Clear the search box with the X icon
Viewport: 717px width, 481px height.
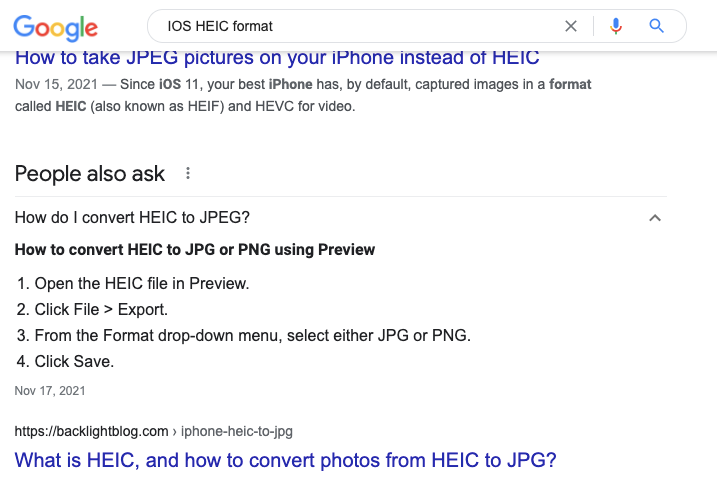pyautogui.click(x=571, y=26)
